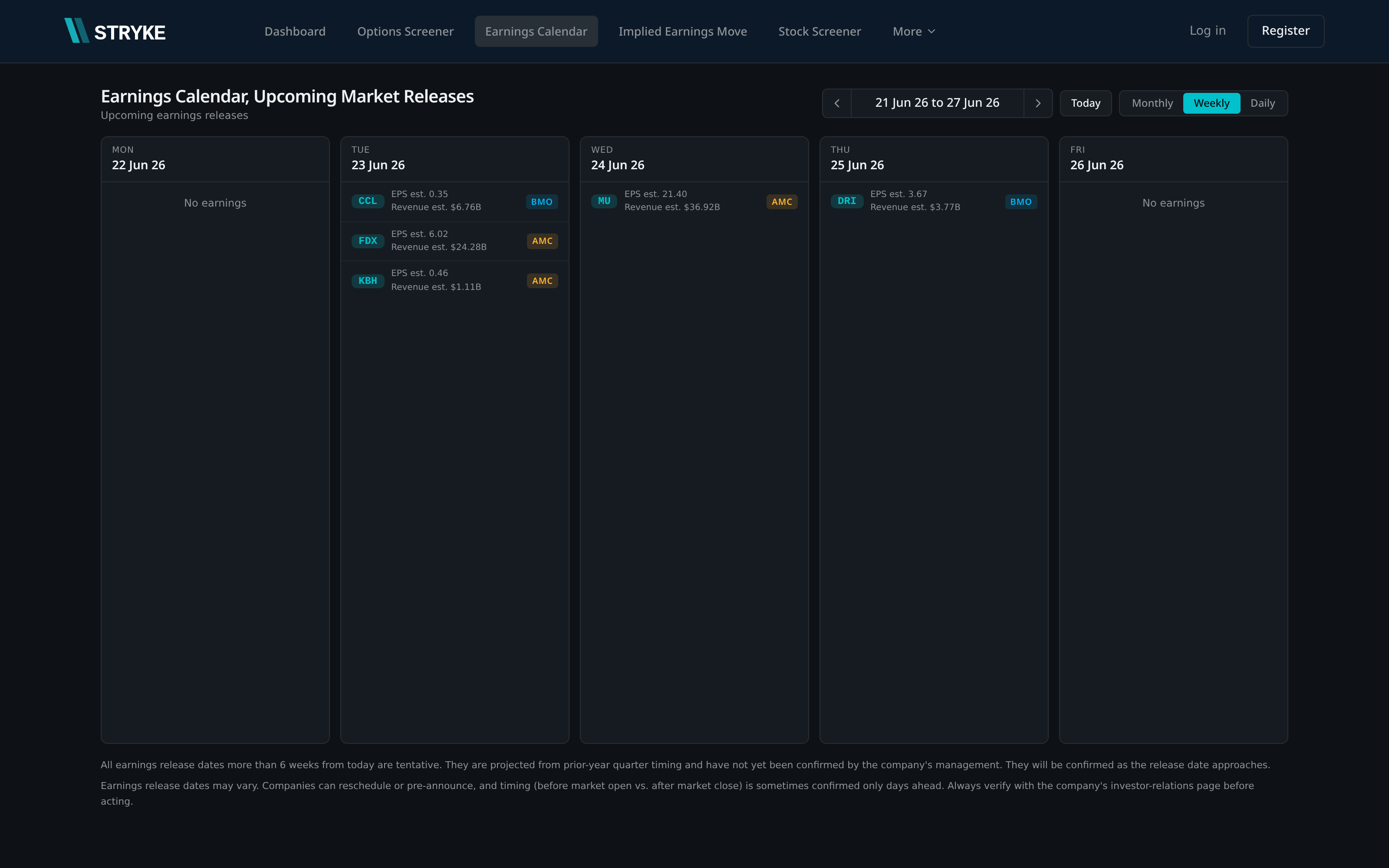Open the Dashboard nav item
This screenshot has width=1389, height=868.
(x=295, y=32)
